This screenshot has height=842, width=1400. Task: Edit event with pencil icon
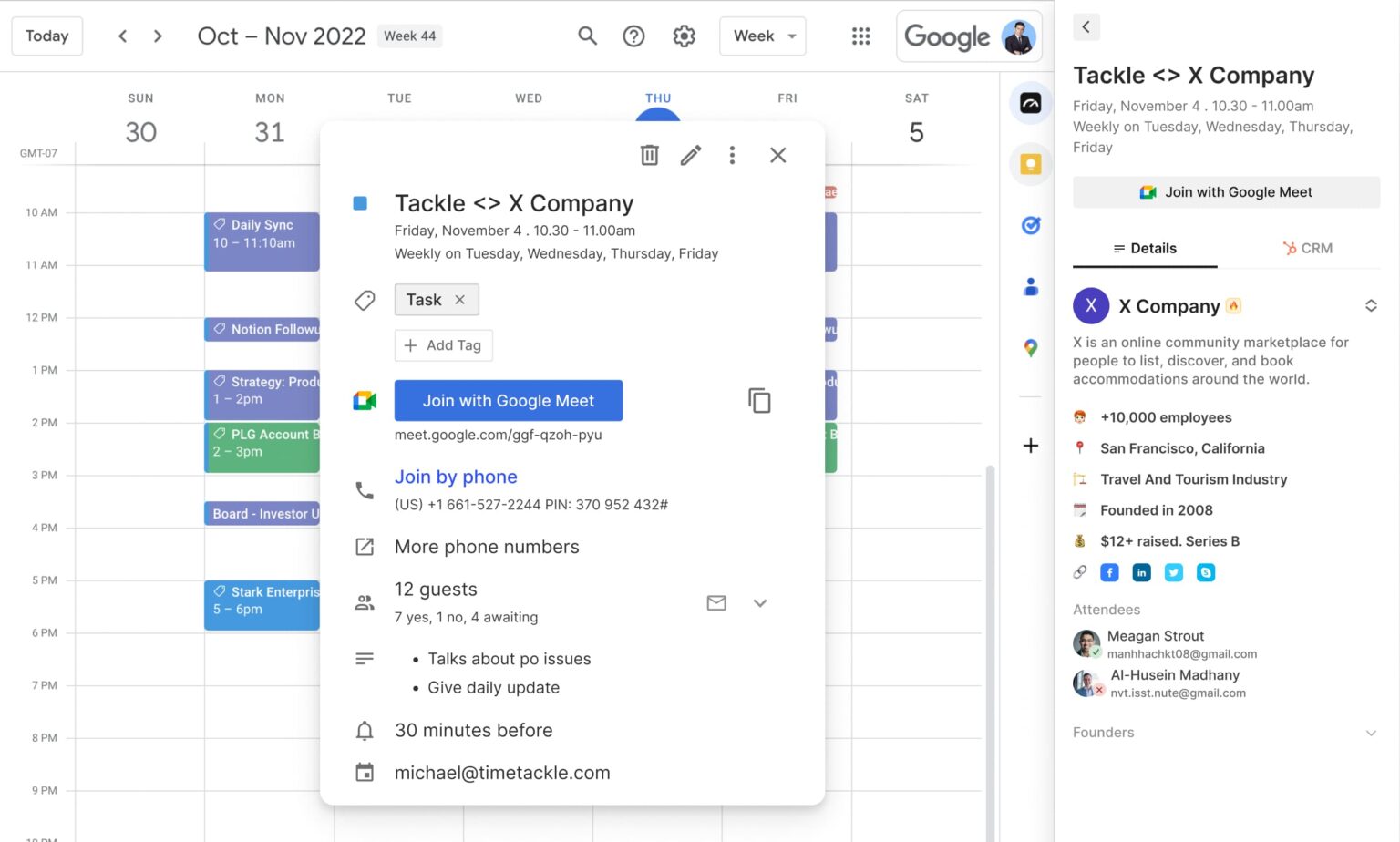coord(691,155)
